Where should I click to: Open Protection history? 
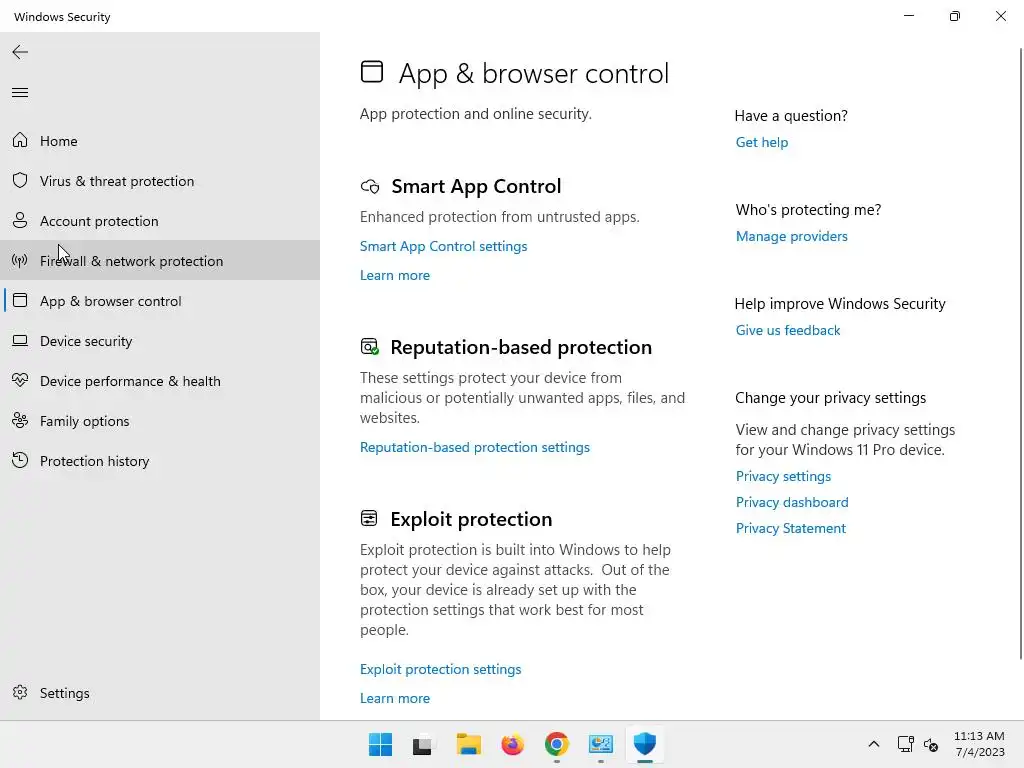(x=160, y=460)
